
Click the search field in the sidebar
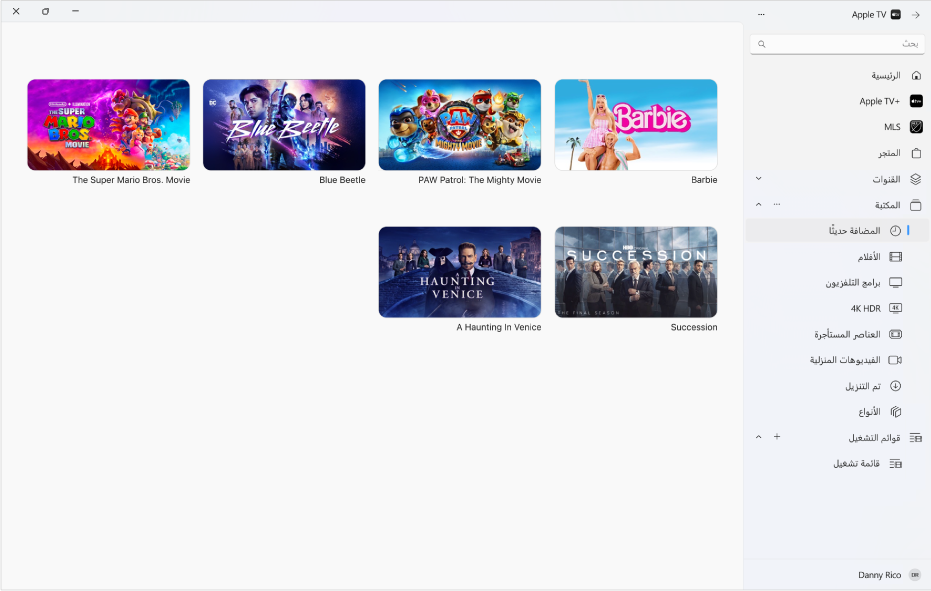(x=837, y=44)
